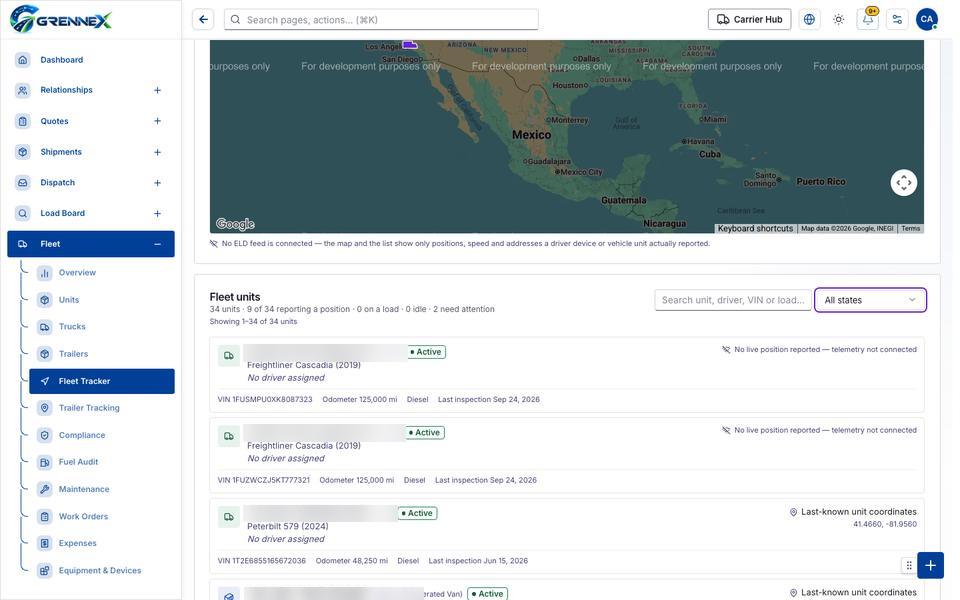Click Keyboard shortcuts on the map
The image size is (960, 600).
point(755,228)
